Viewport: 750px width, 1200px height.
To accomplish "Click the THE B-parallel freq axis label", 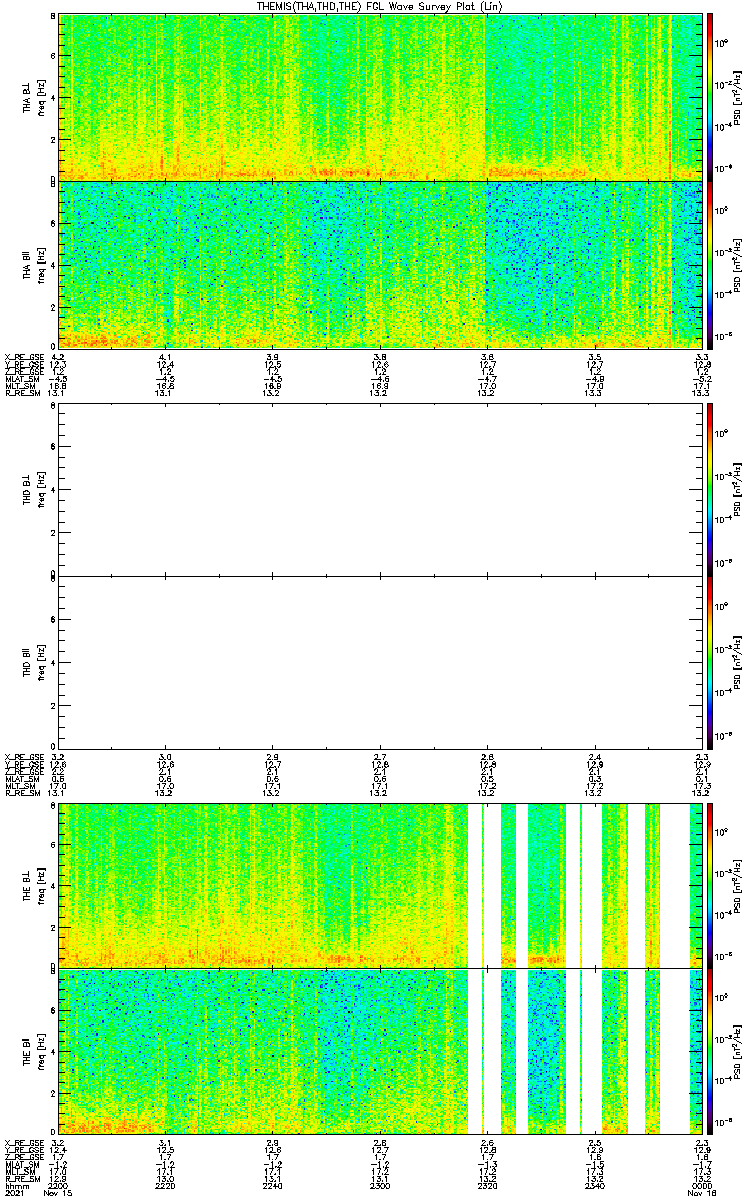I will pos(41,1052).
